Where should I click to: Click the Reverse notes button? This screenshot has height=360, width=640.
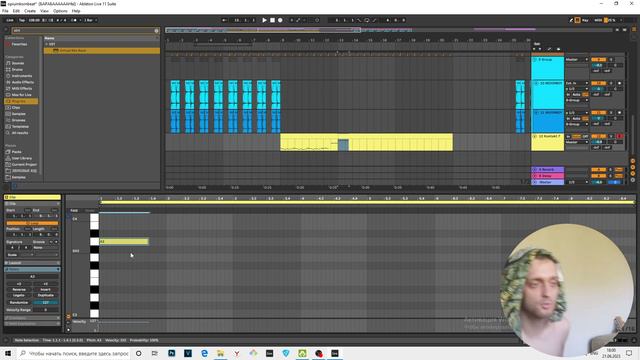click(x=19, y=289)
